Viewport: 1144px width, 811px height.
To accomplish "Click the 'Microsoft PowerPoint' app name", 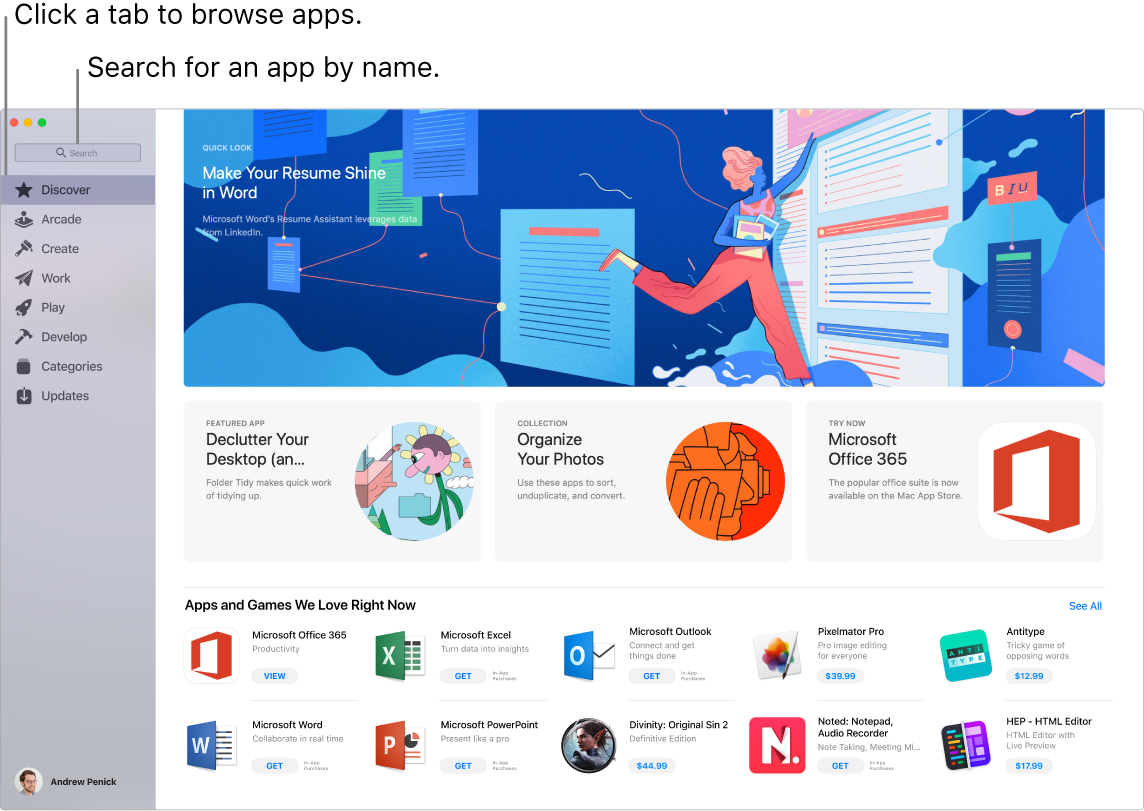I will [489, 725].
